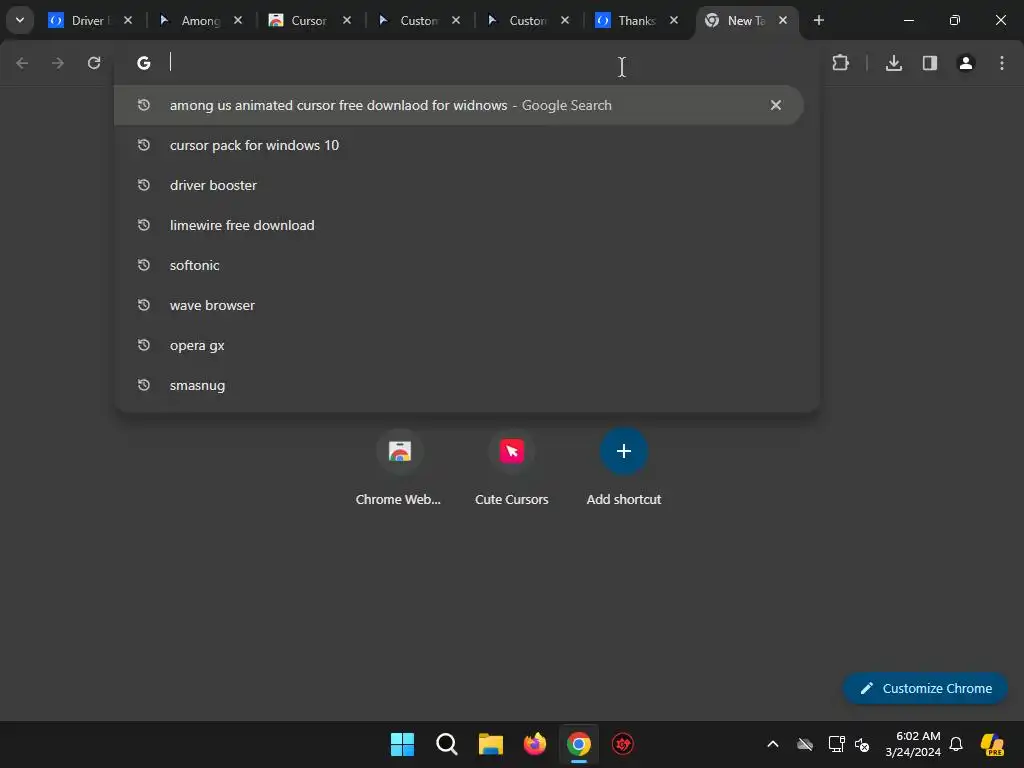Open the clock showing 6:02 AM
Image resolution: width=1024 pixels, height=768 pixels.
[x=913, y=744]
